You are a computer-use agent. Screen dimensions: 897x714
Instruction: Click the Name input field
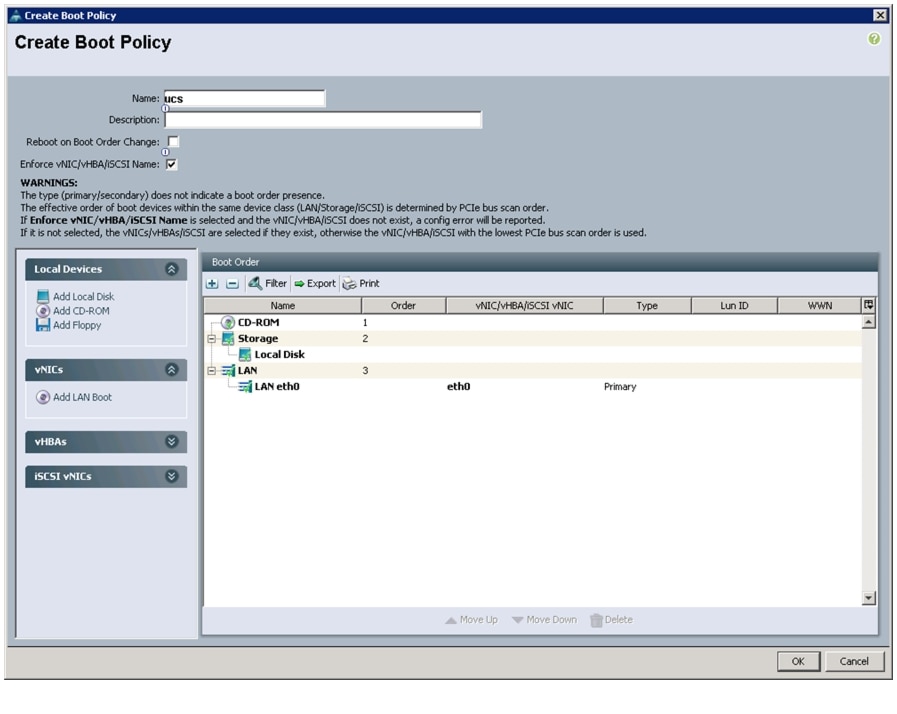(x=245, y=98)
